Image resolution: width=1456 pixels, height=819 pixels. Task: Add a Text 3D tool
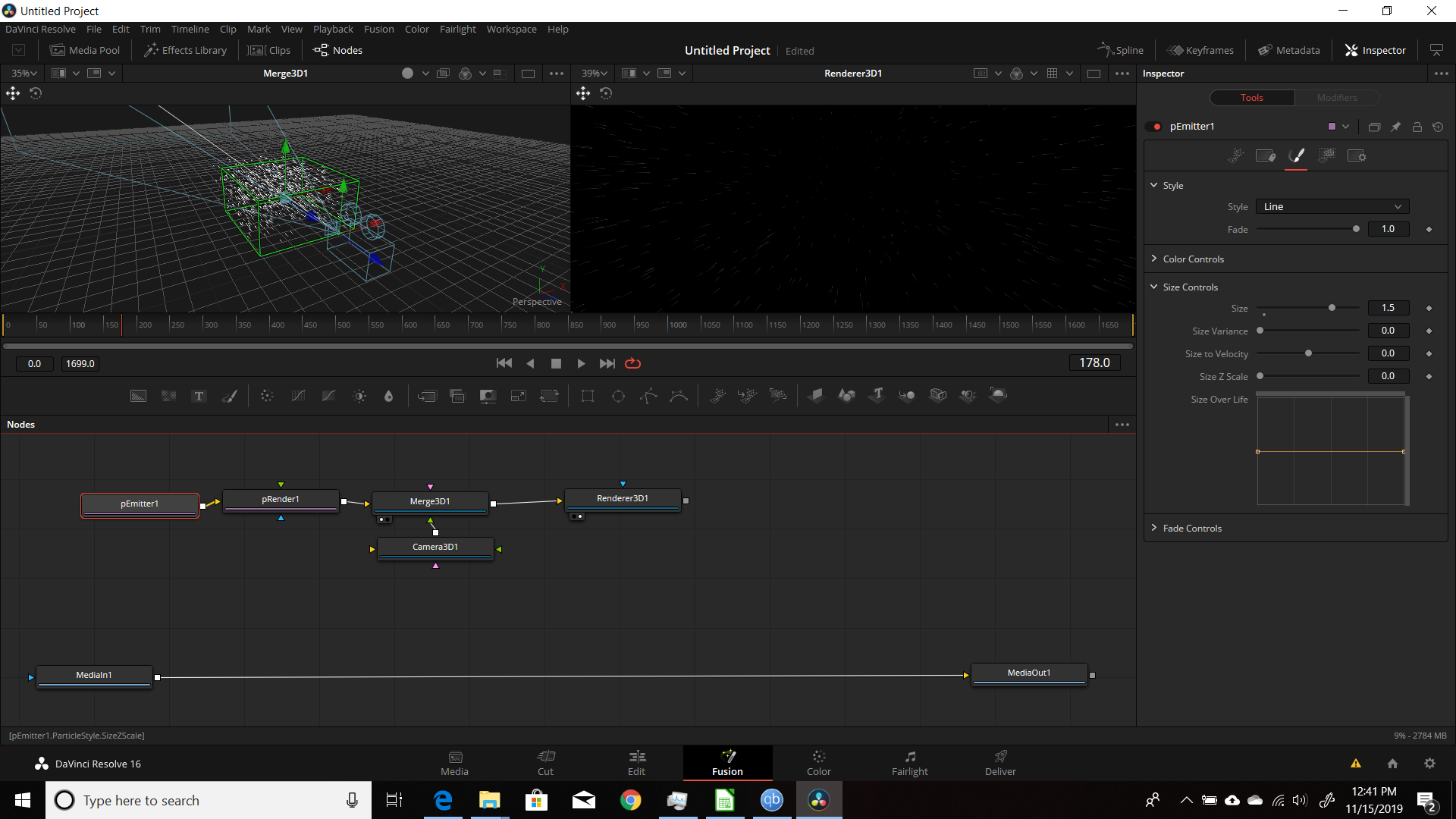tap(877, 395)
